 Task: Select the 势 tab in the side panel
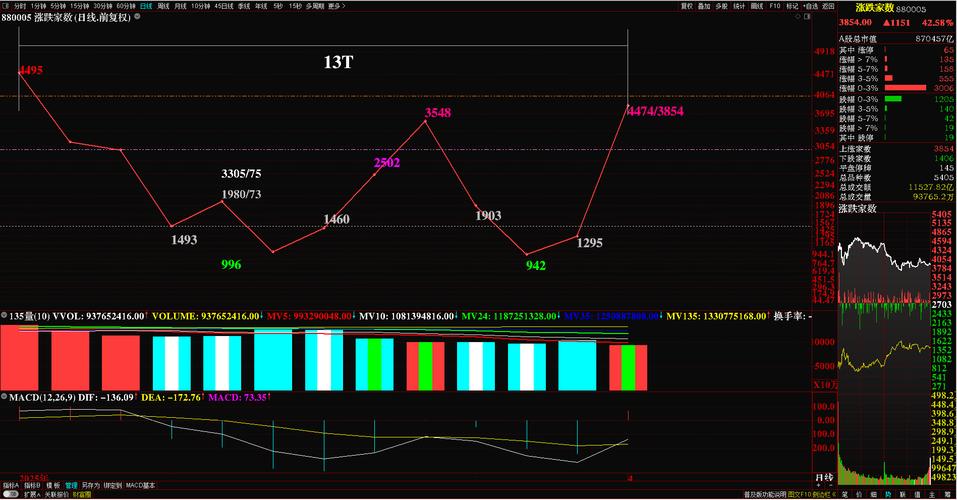point(888,495)
